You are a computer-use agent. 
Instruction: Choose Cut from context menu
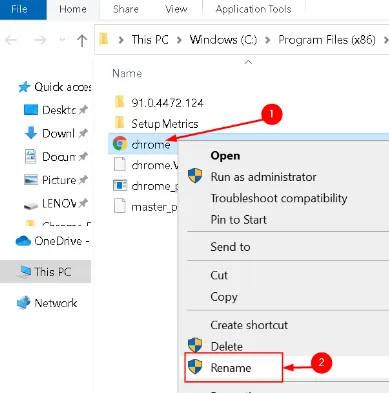219,275
